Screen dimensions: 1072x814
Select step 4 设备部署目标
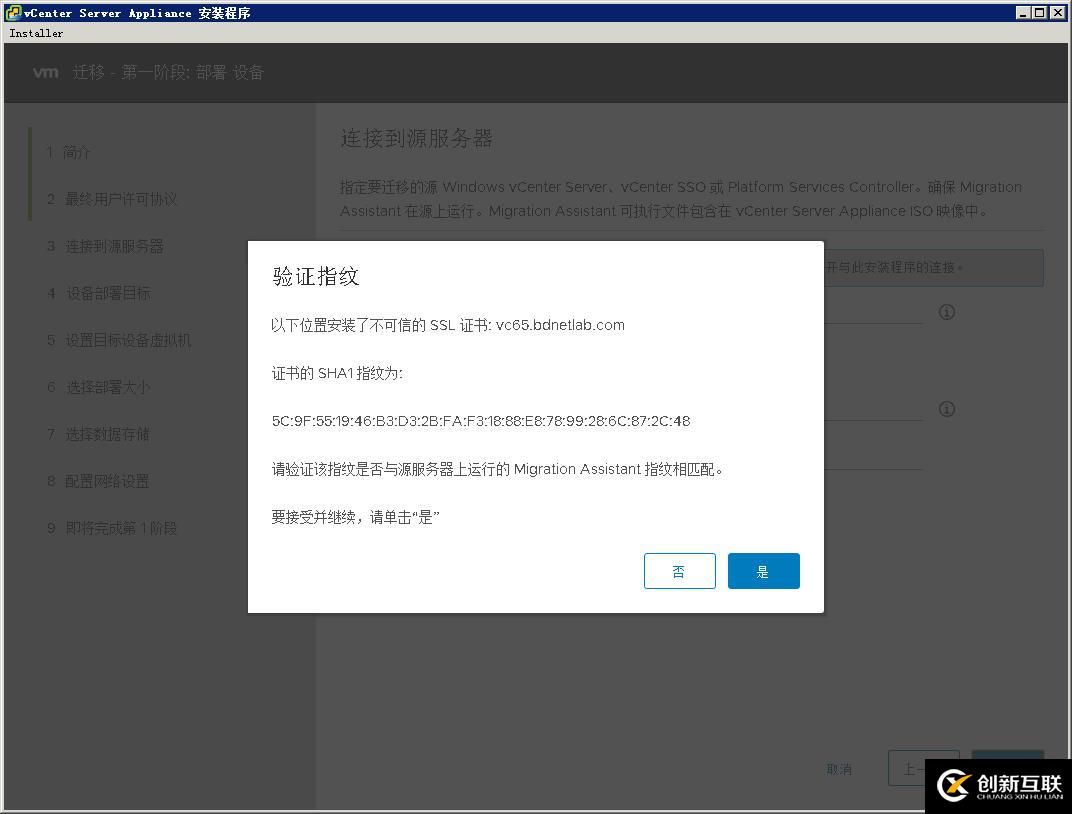[98, 293]
